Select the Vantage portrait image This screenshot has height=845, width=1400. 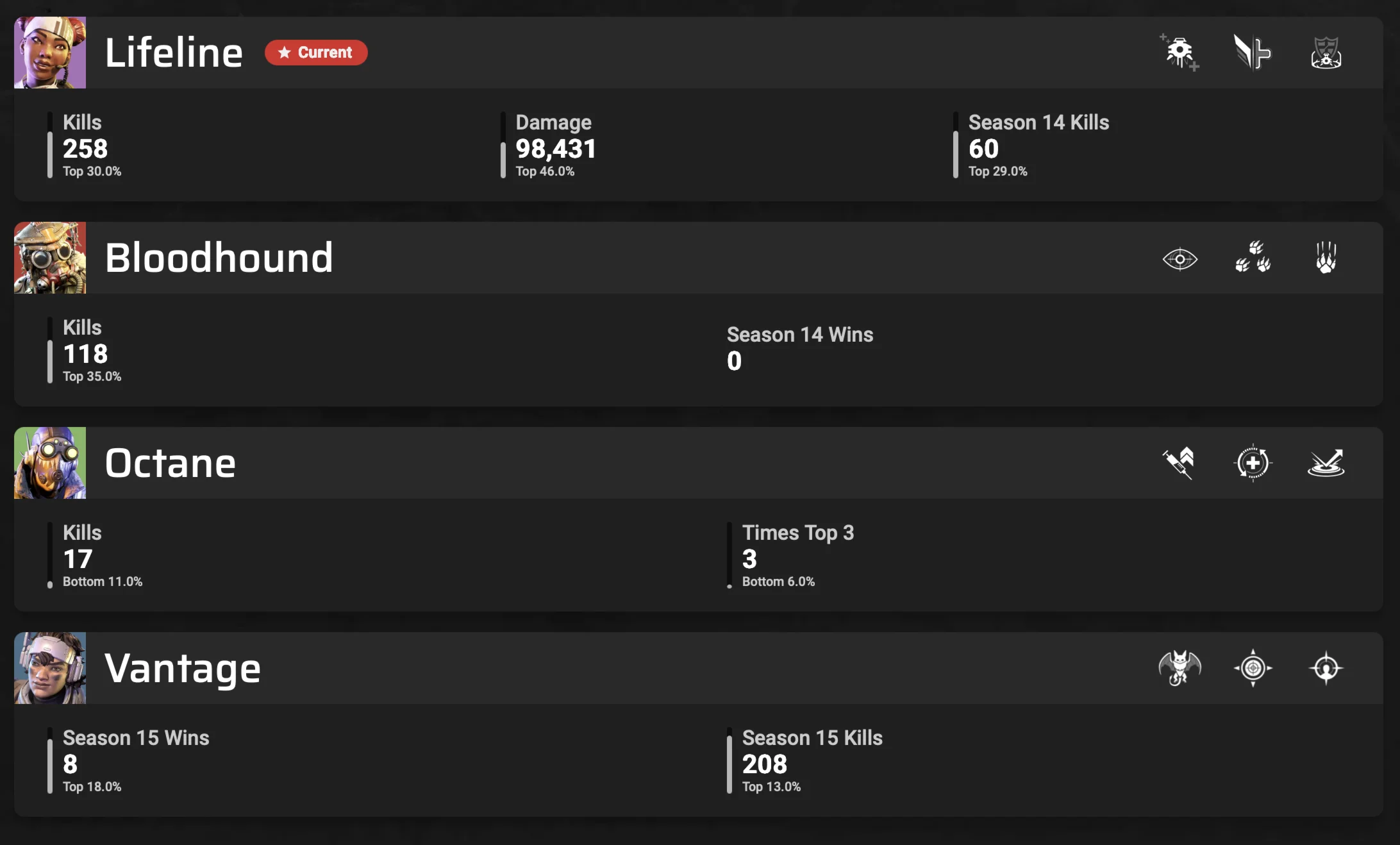coord(49,667)
